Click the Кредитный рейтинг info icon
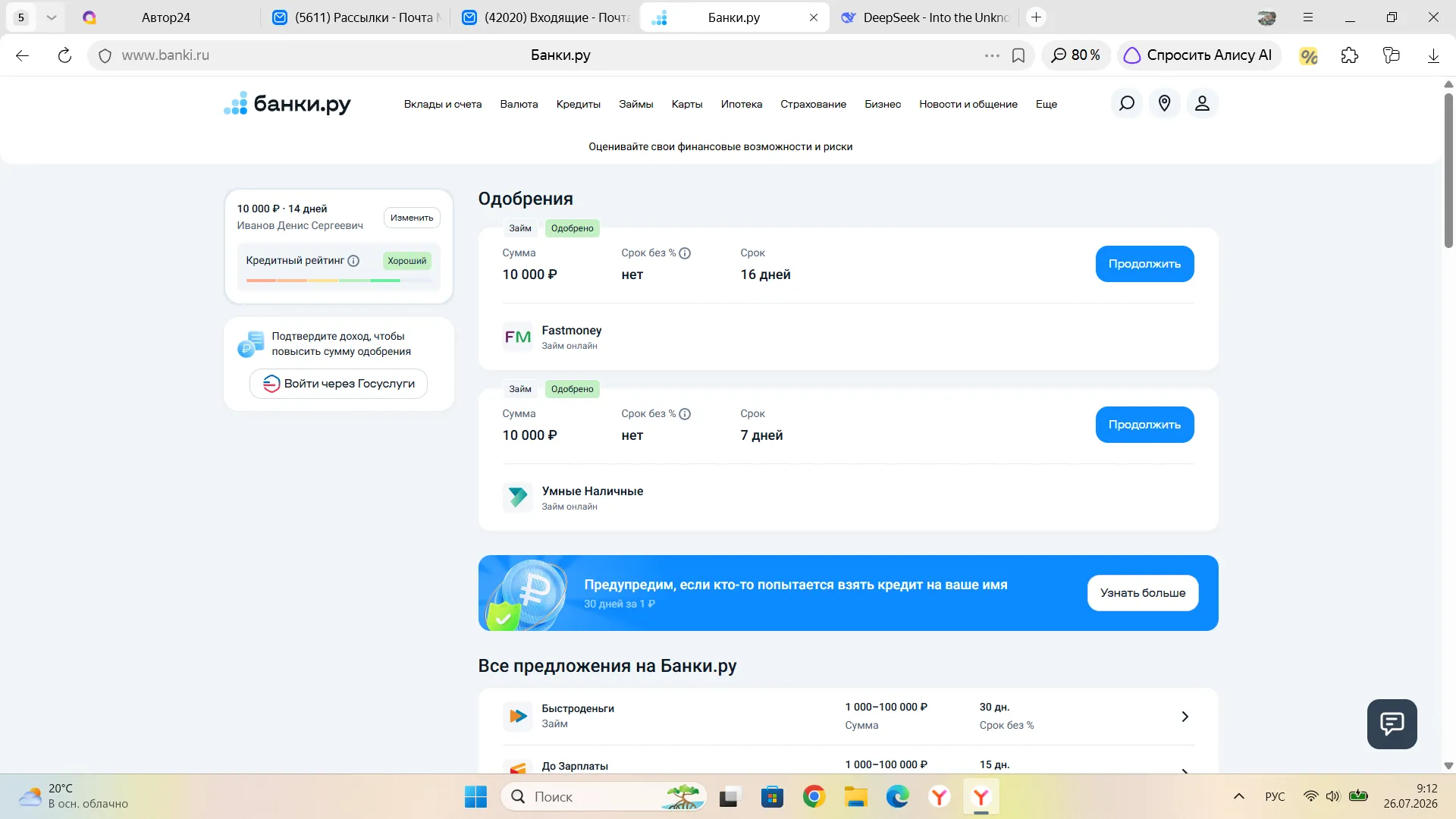 [x=353, y=261]
